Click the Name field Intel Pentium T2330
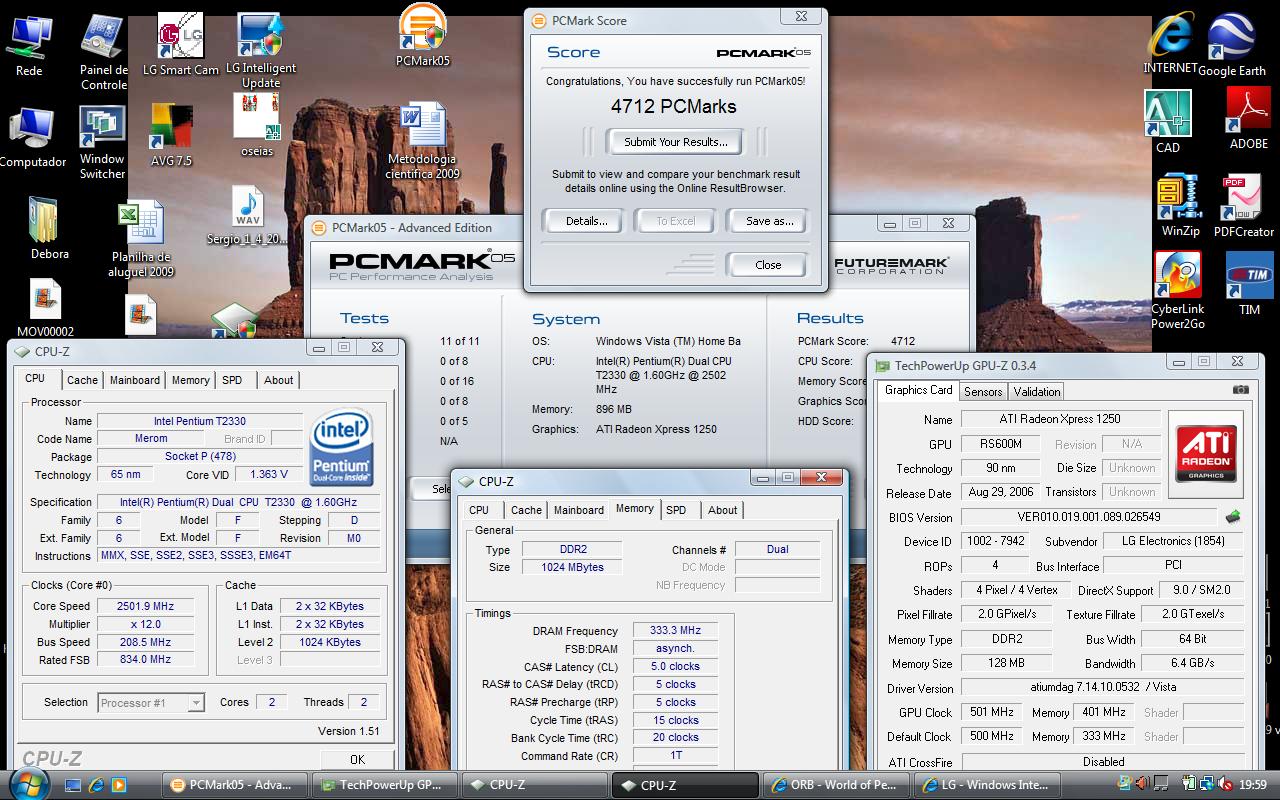 coord(200,421)
